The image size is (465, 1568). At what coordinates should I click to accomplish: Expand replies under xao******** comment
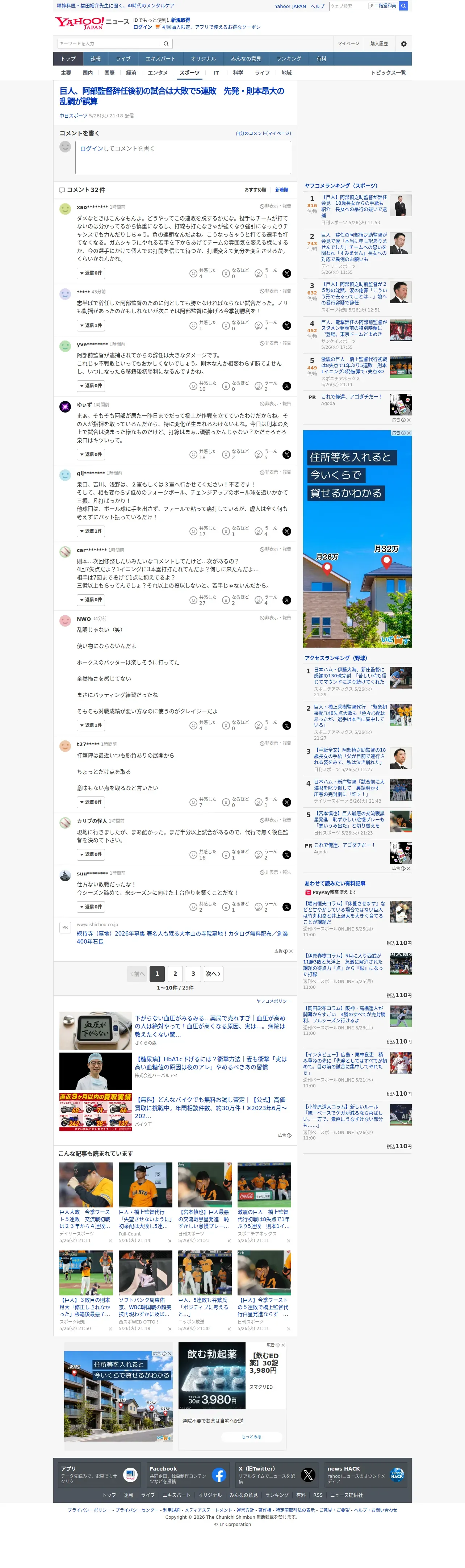(91, 273)
